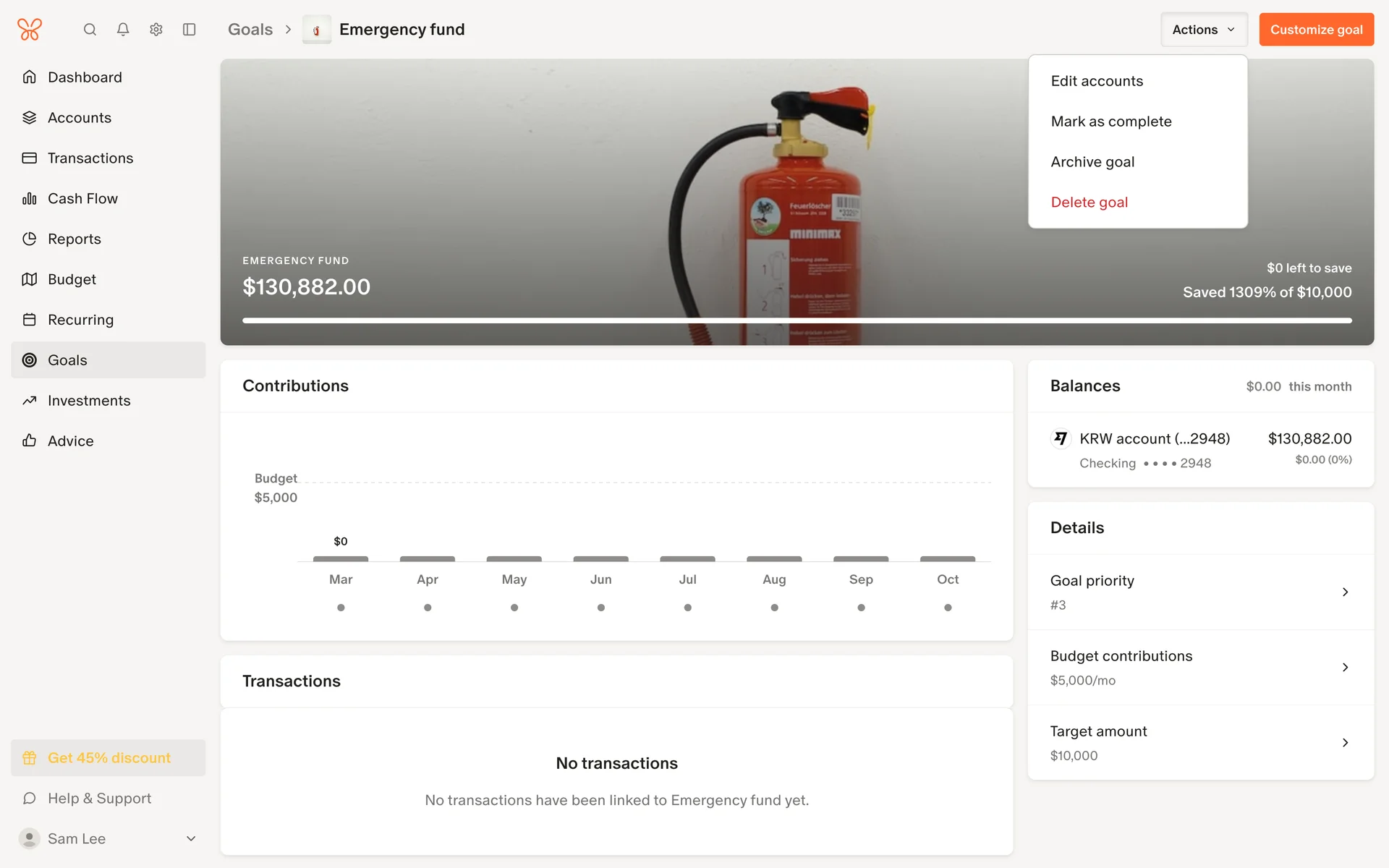
Task: Expand Budget contributions setting
Action: [x=1345, y=668]
